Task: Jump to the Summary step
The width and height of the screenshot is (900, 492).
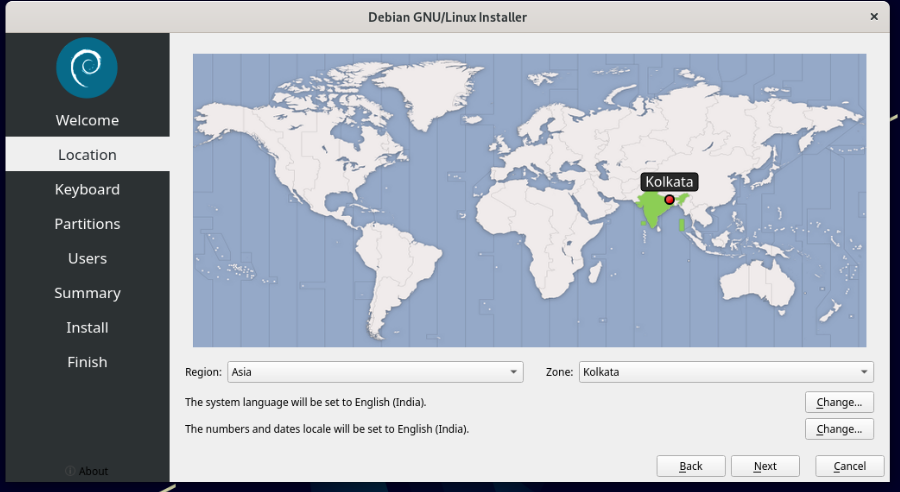Action: pos(87,293)
